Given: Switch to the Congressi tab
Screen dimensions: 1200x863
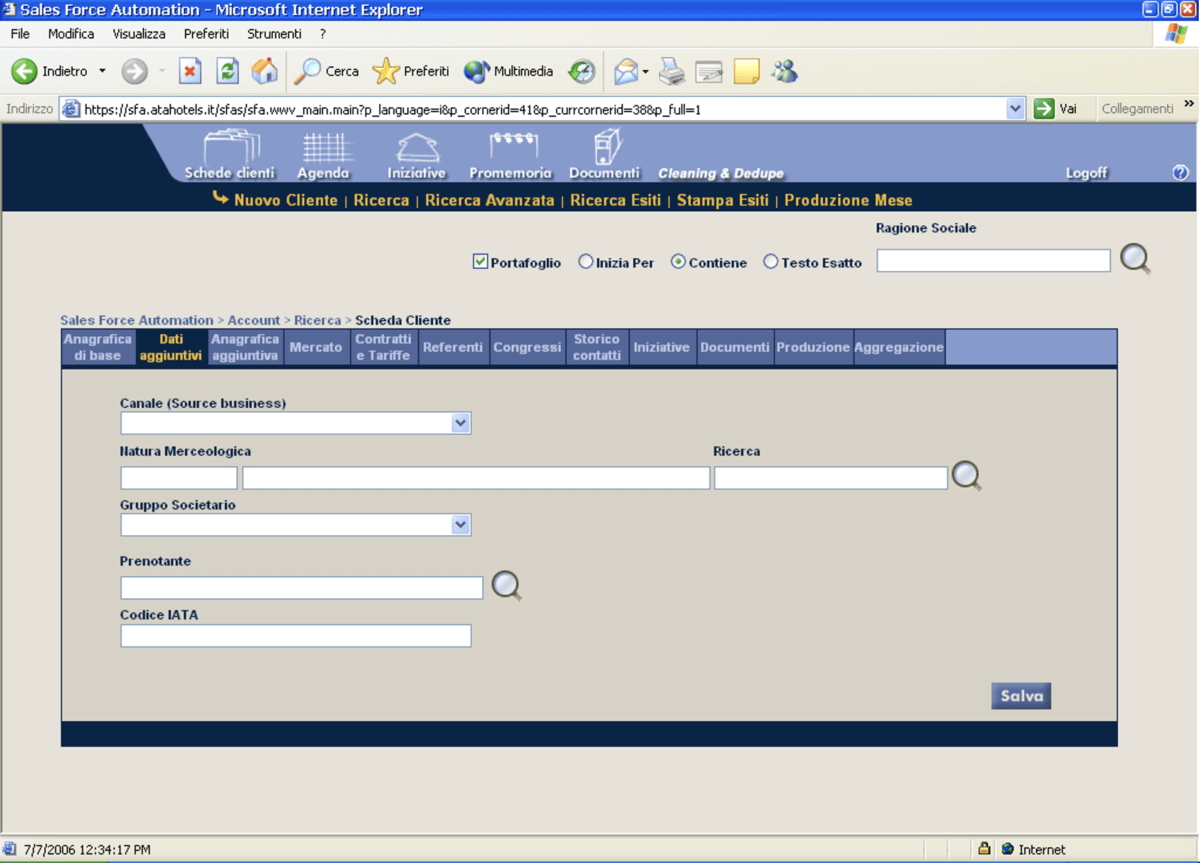Looking at the screenshot, I should click(527, 347).
